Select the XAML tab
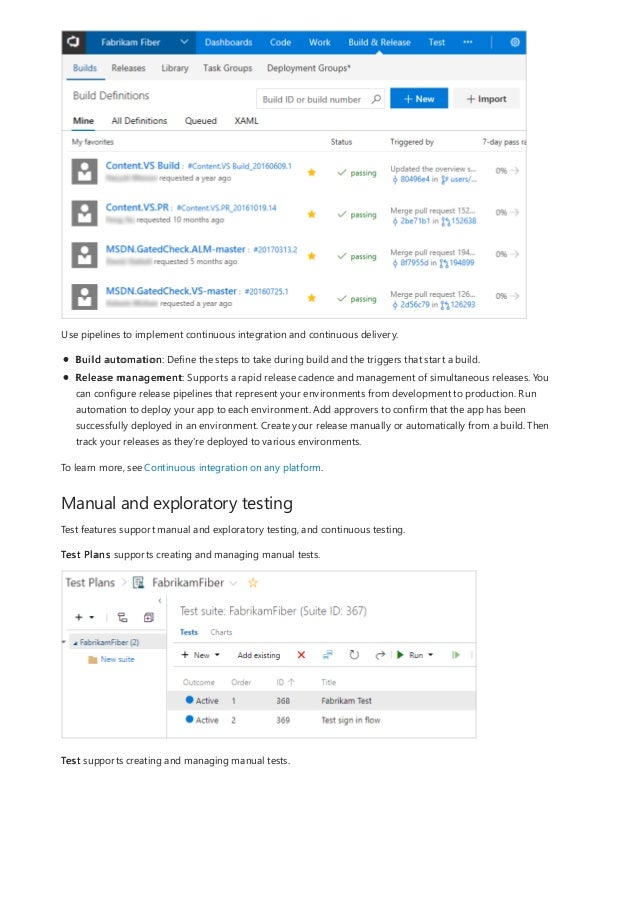The height and width of the screenshot is (903, 638). [246, 120]
